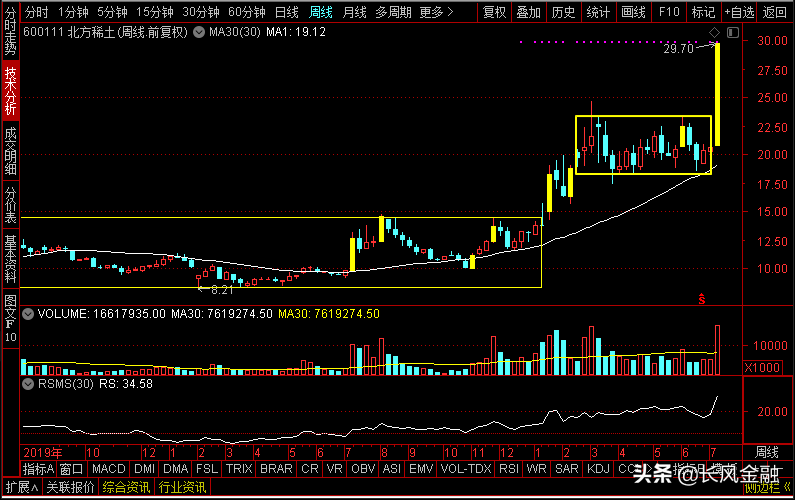Click the 周线 label beside time axis

[767, 452]
